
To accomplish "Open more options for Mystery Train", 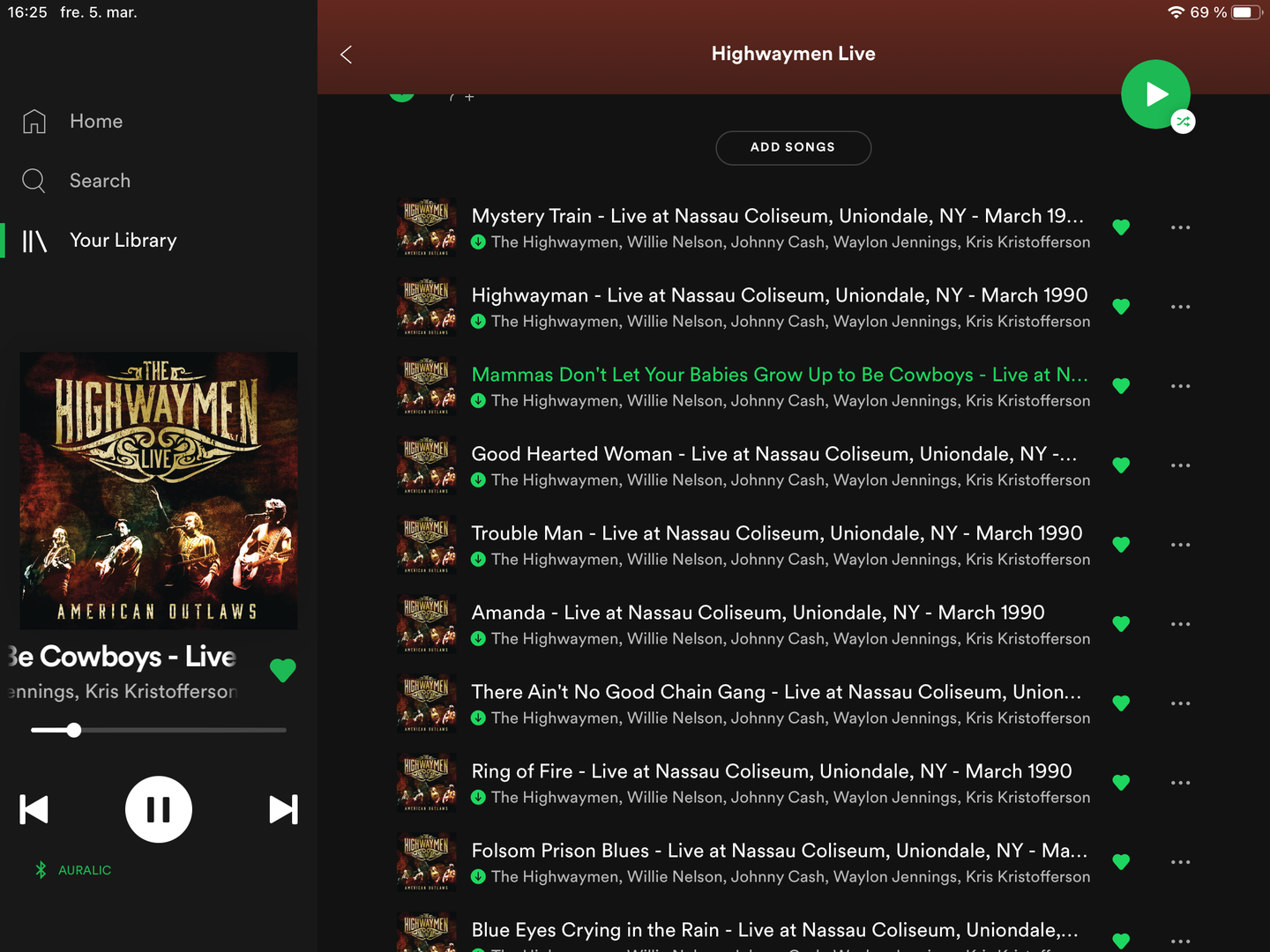I will click(1180, 227).
